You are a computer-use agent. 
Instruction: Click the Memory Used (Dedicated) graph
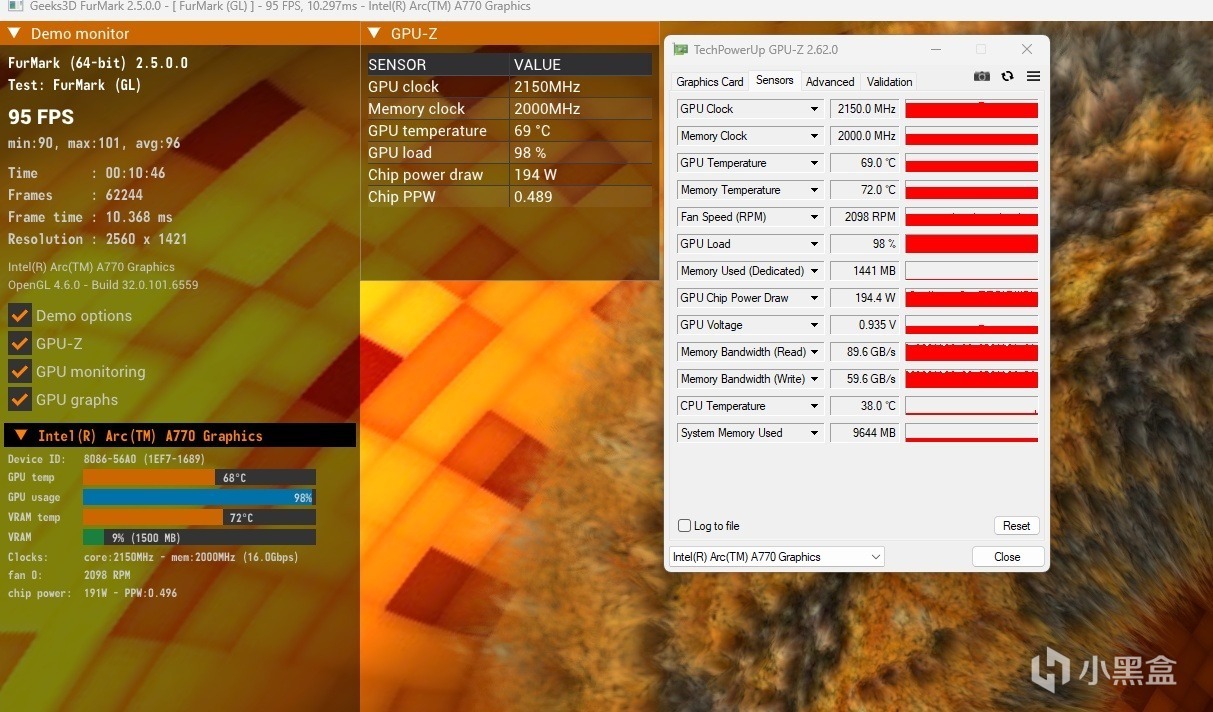971,271
